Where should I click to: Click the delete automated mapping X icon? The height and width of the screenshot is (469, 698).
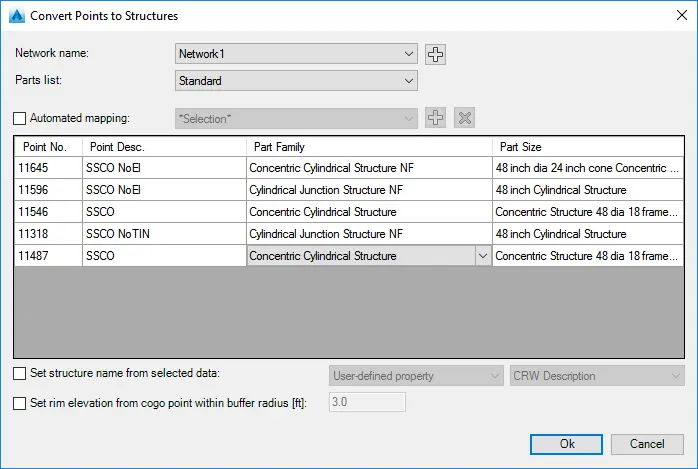[x=464, y=118]
